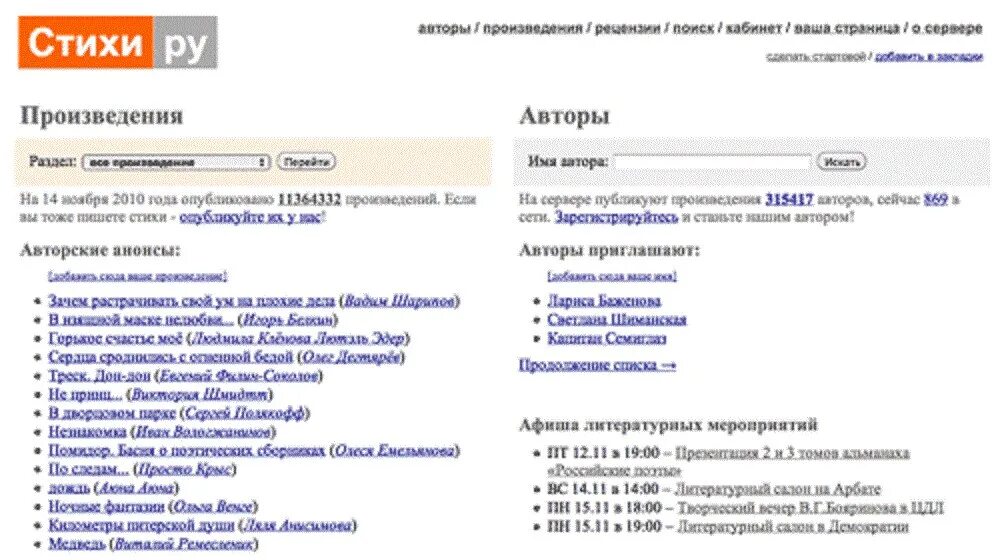Click the Зарегистрируйтесь link
Image resolution: width=1000 pixels, height=560 pixels.
616,217
